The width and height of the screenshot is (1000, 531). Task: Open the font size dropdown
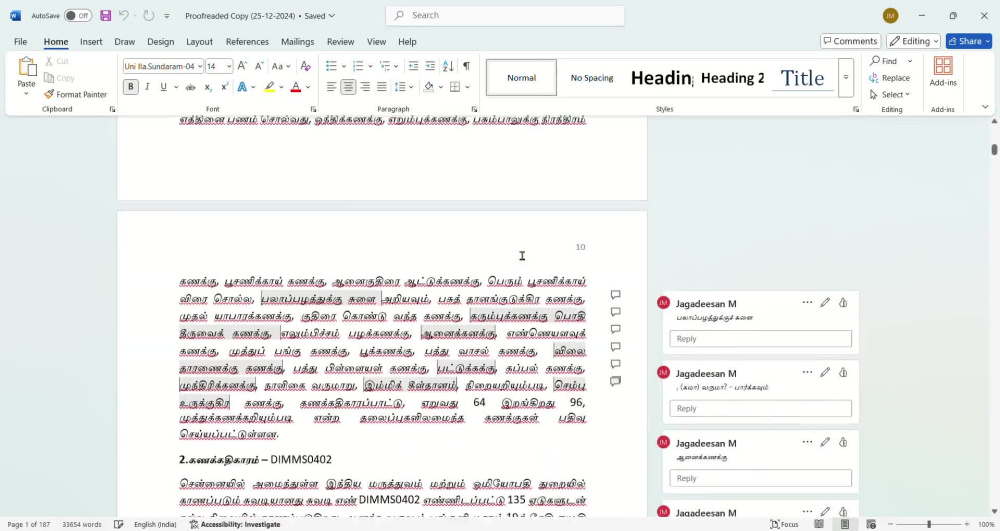(229, 66)
